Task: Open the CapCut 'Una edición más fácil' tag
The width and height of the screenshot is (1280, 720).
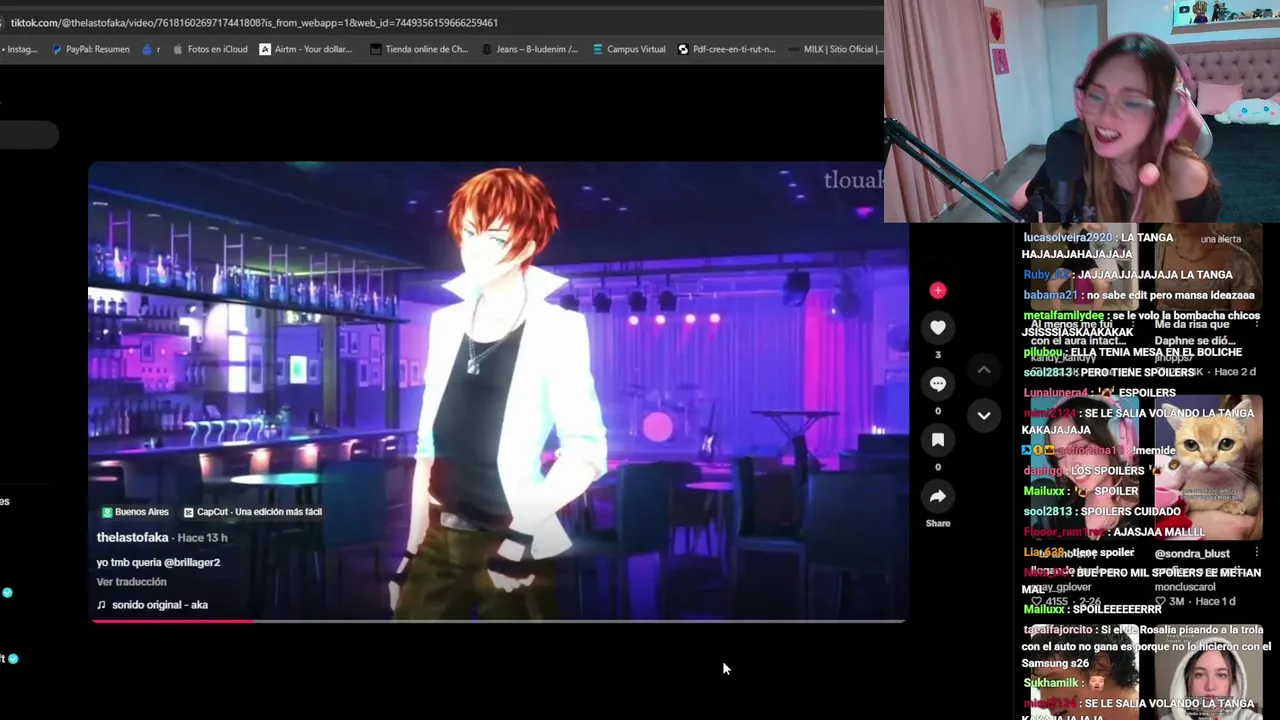Action: tap(253, 512)
